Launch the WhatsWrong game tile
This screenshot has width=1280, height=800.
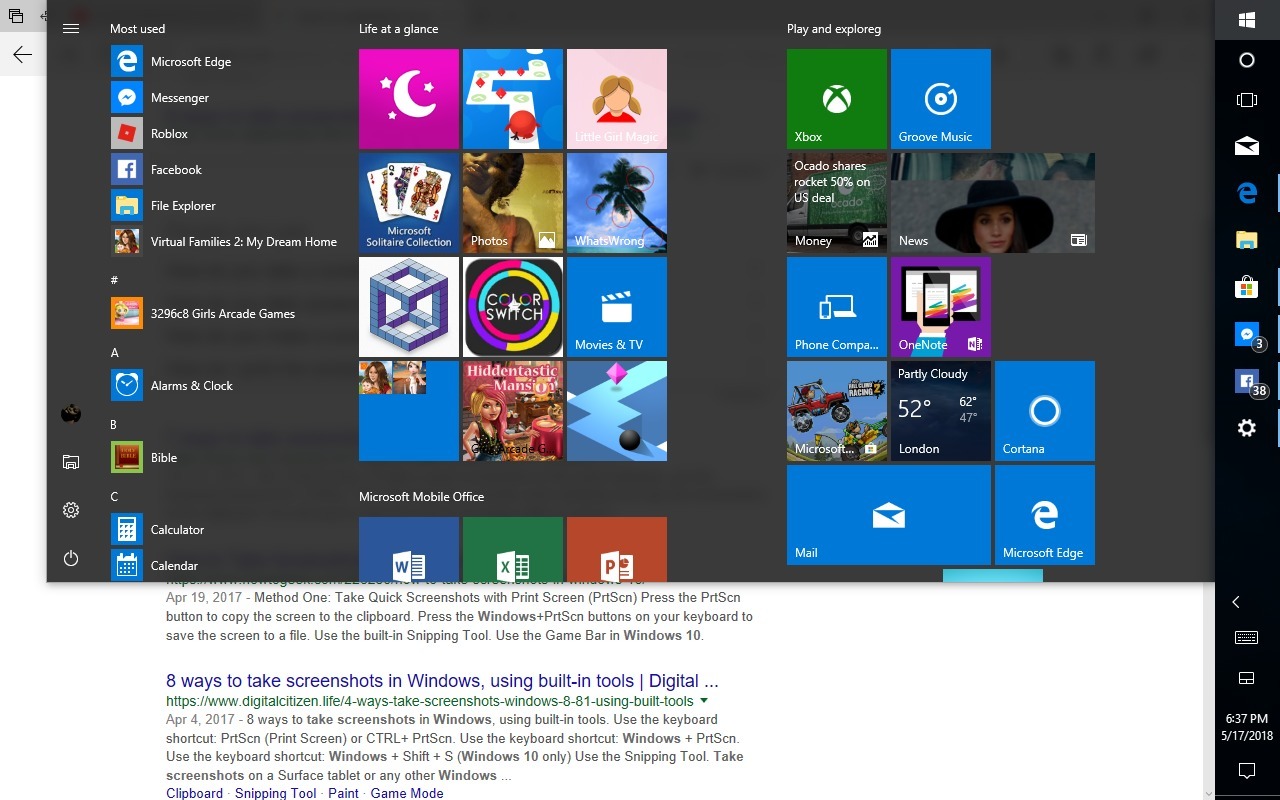click(x=617, y=203)
